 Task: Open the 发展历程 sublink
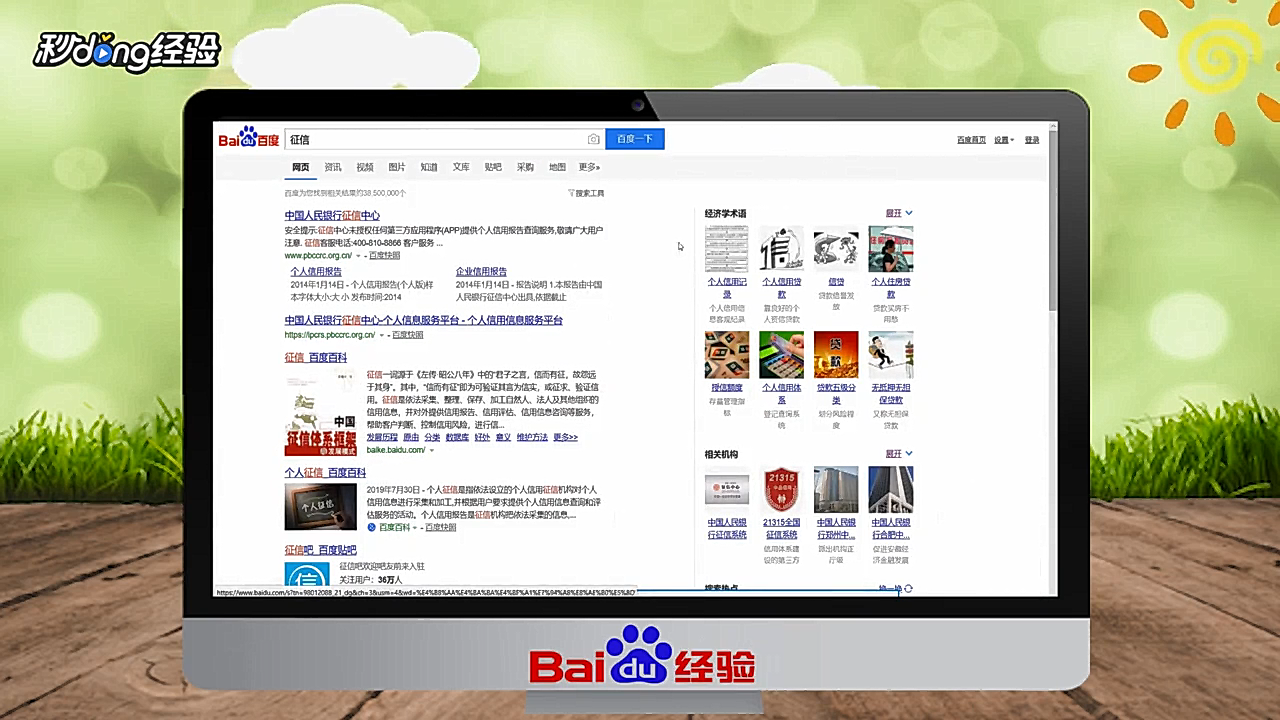[x=382, y=438]
